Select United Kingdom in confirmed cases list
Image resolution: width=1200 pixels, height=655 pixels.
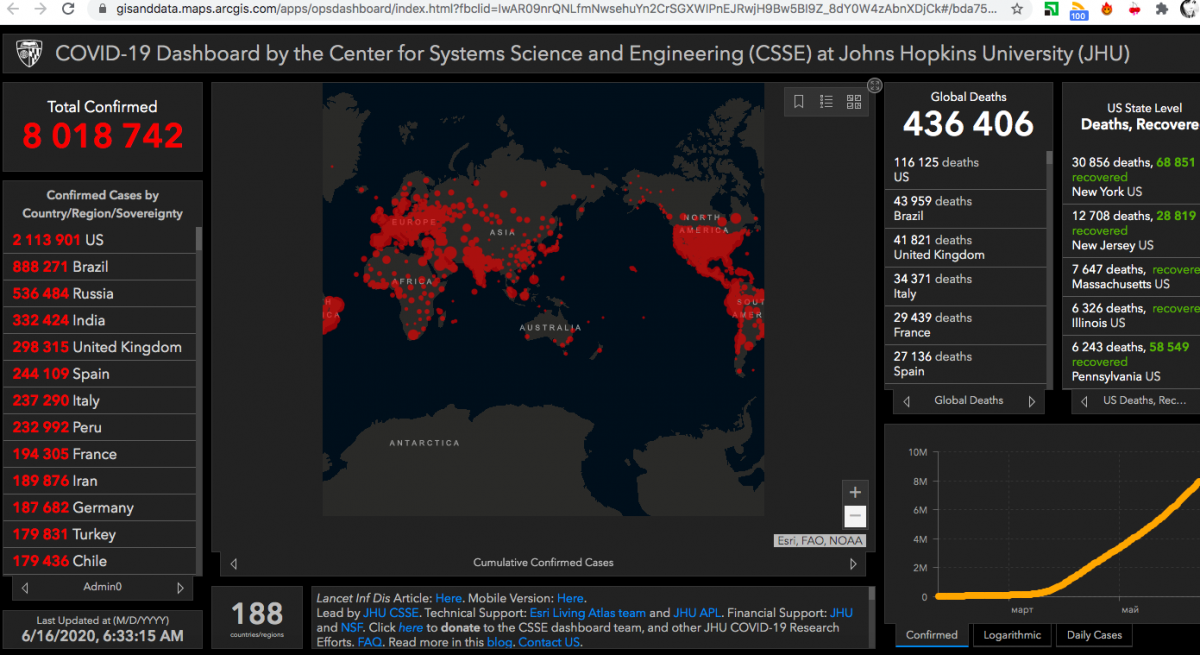click(x=99, y=347)
